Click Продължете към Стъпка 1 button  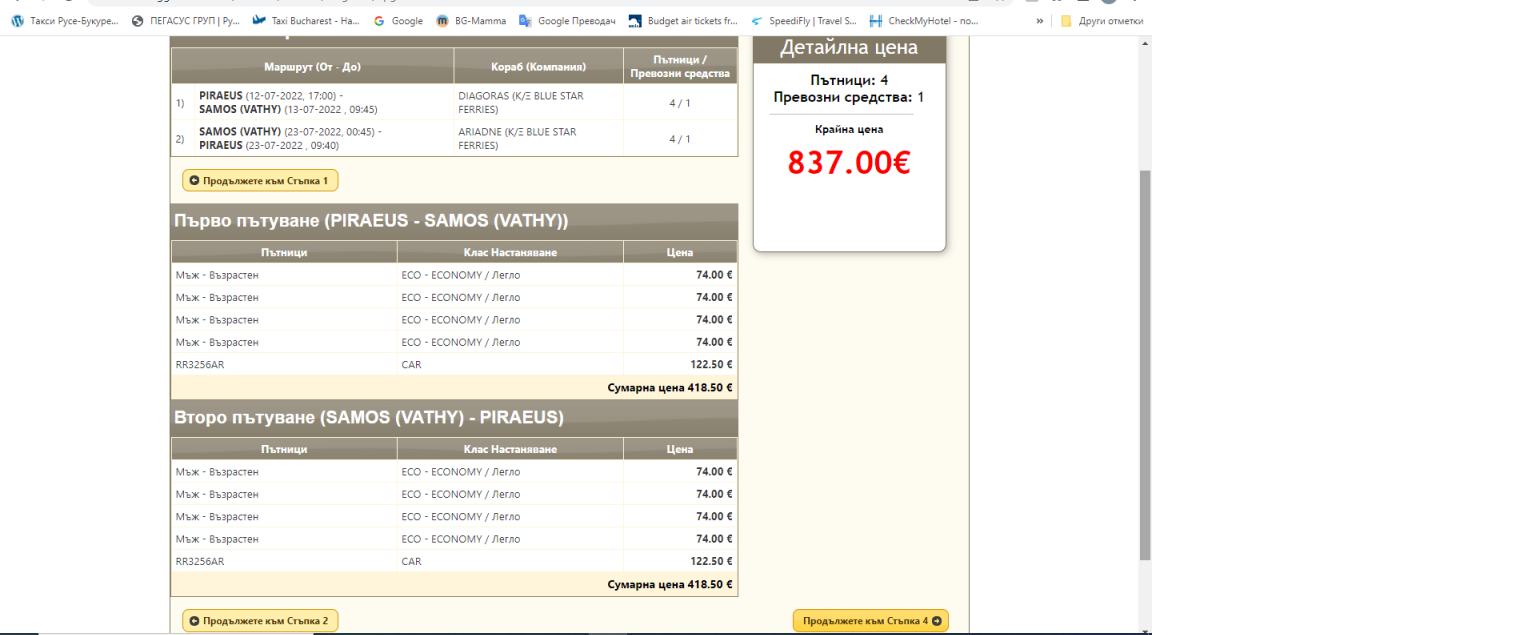pyautogui.click(x=260, y=180)
